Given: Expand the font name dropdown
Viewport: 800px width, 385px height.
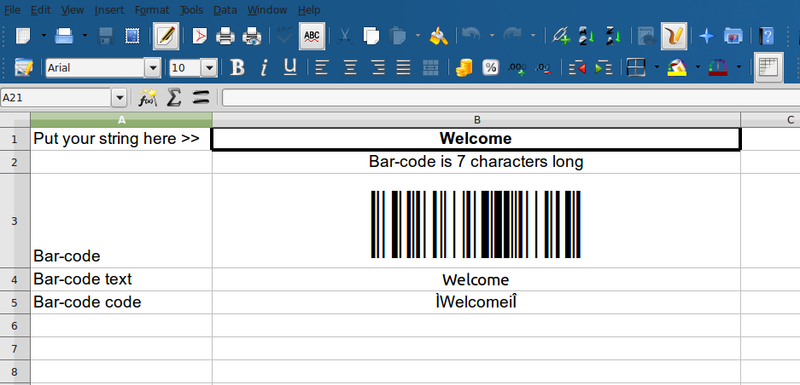Looking at the screenshot, I should click(153, 68).
